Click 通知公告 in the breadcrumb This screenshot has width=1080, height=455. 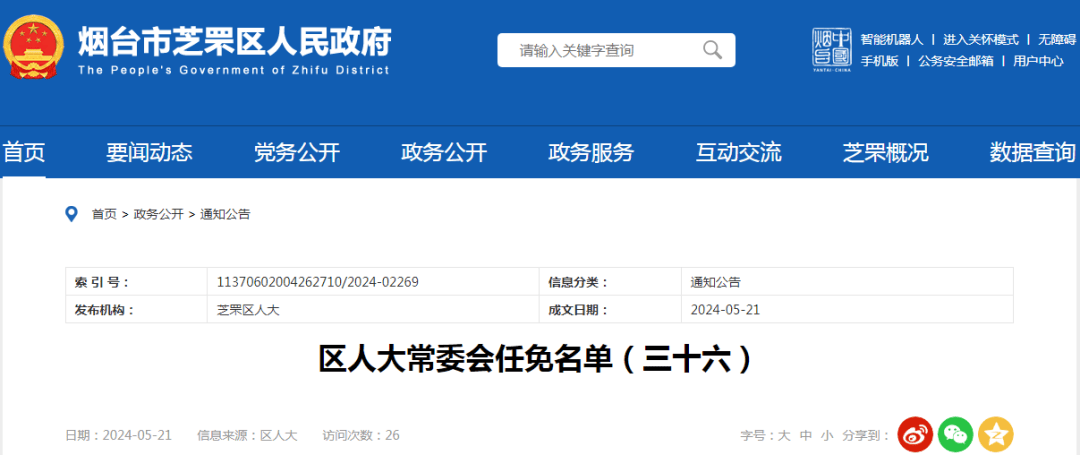[x=225, y=214]
